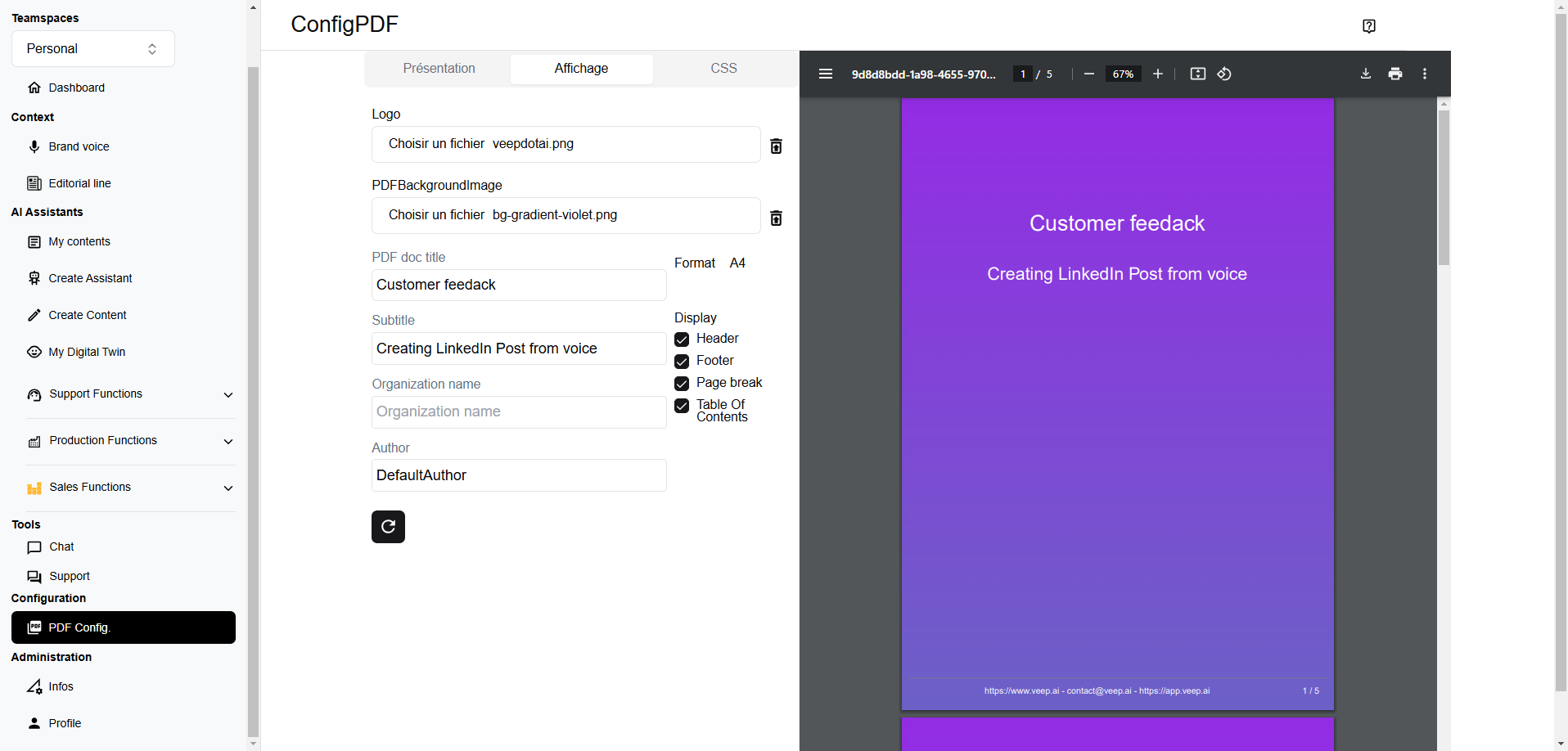Expand Production Functions section
The height and width of the screenshot is (751, 1568).
[x=131, y=441]
